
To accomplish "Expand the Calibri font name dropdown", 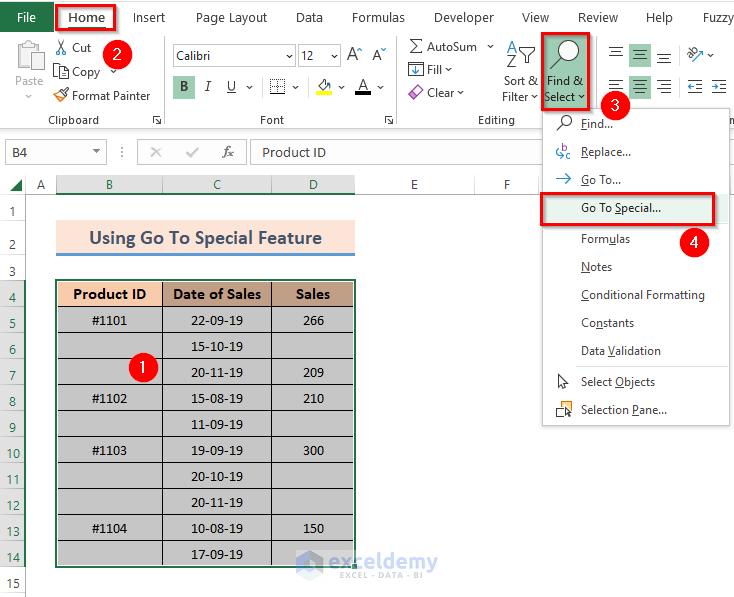I will [289, 56].
